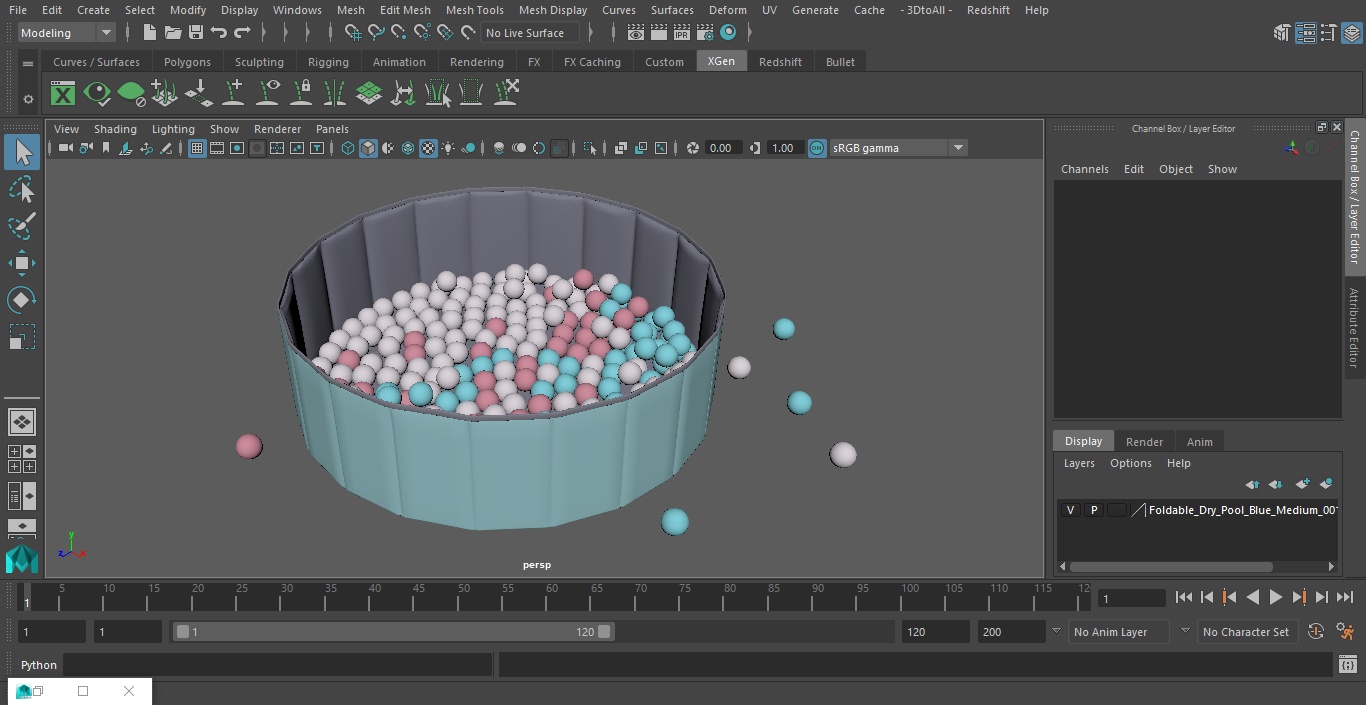Toggle the layer V visibility box

(1071, 510)
